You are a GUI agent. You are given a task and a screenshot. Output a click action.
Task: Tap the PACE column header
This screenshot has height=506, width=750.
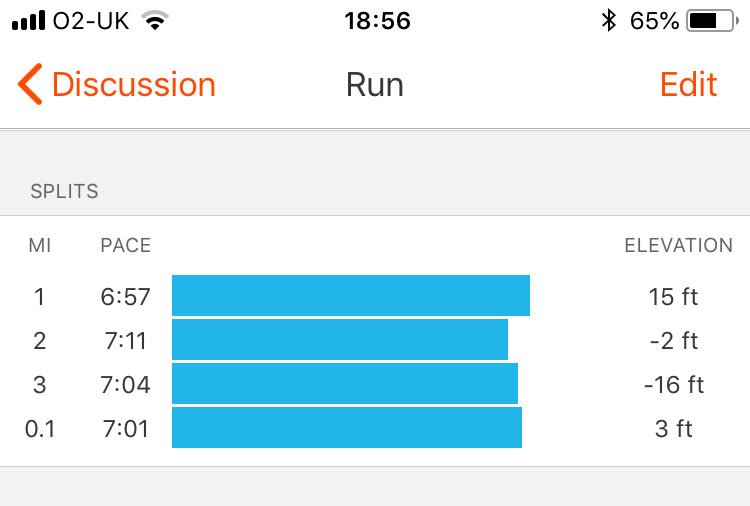125,246
